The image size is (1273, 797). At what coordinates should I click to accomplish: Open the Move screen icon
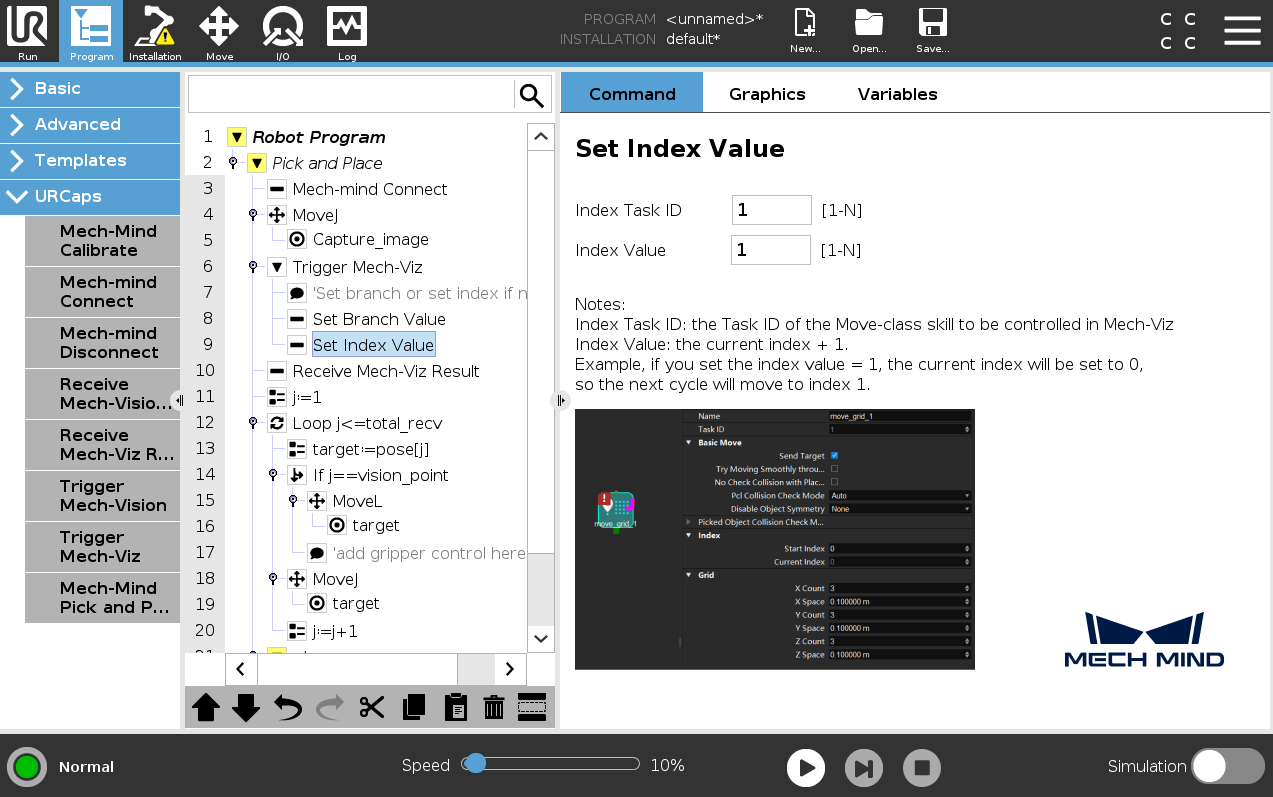tap(219, 32)
